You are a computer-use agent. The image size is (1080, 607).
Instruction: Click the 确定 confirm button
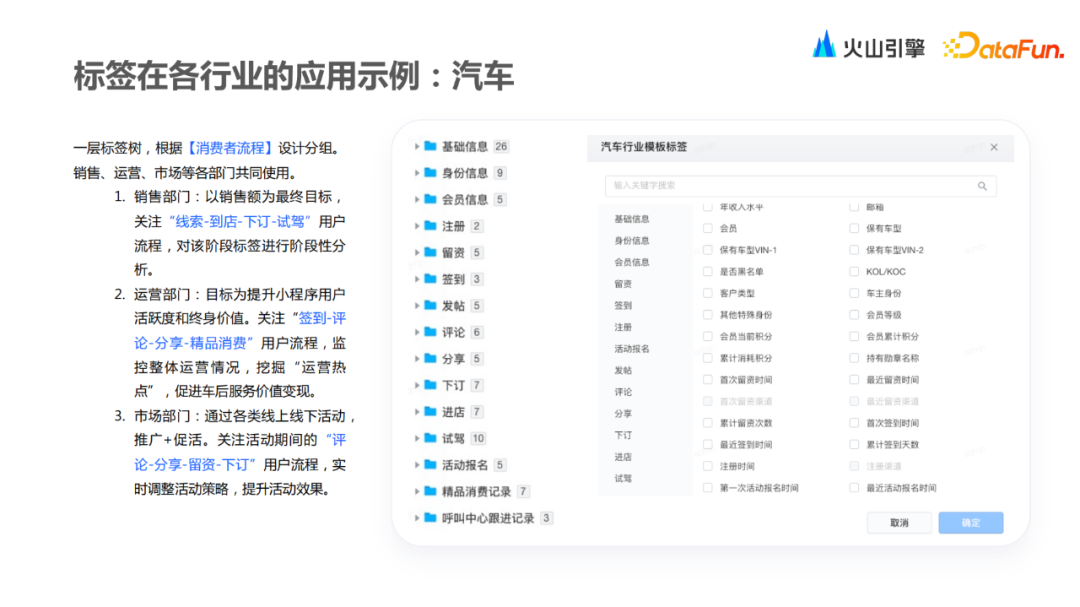(x=970, y=522)
